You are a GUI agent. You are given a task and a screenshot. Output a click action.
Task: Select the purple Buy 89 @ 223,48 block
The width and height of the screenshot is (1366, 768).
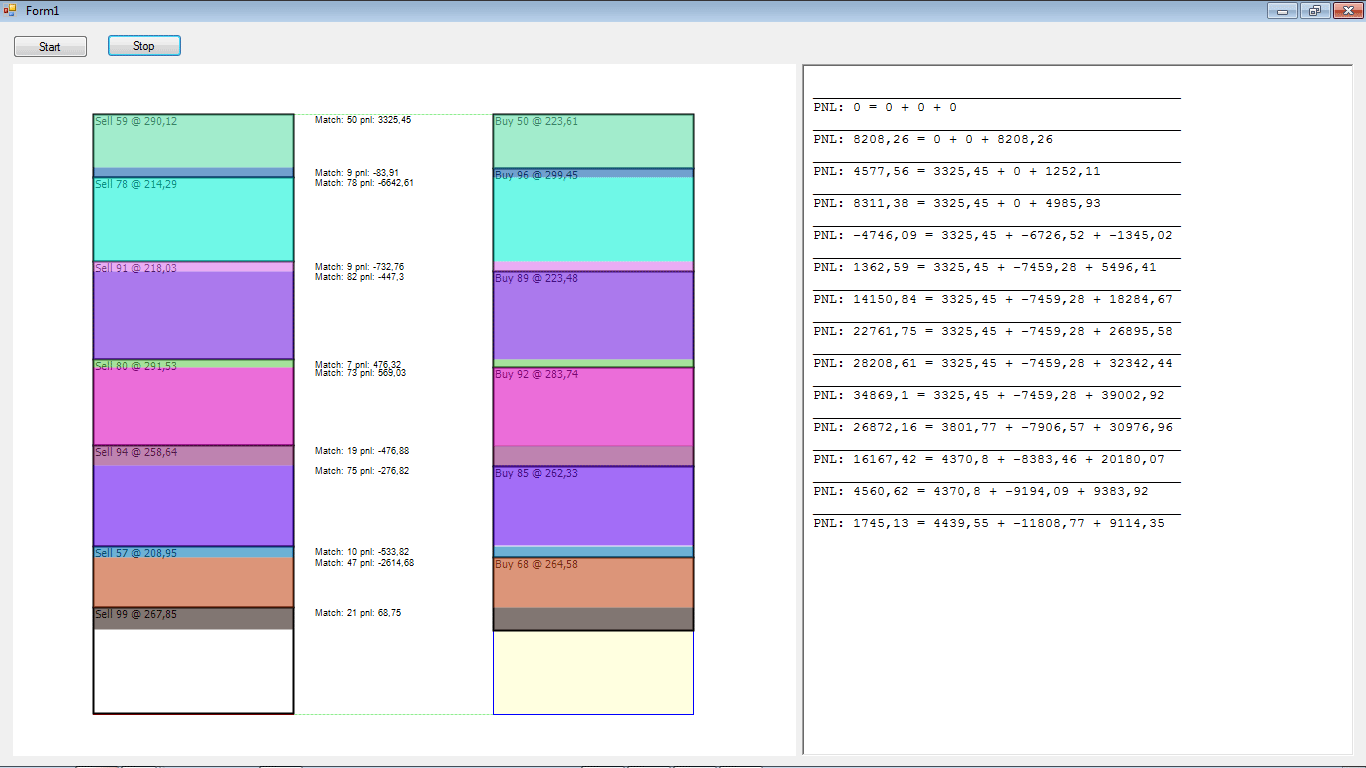(593, 315)
